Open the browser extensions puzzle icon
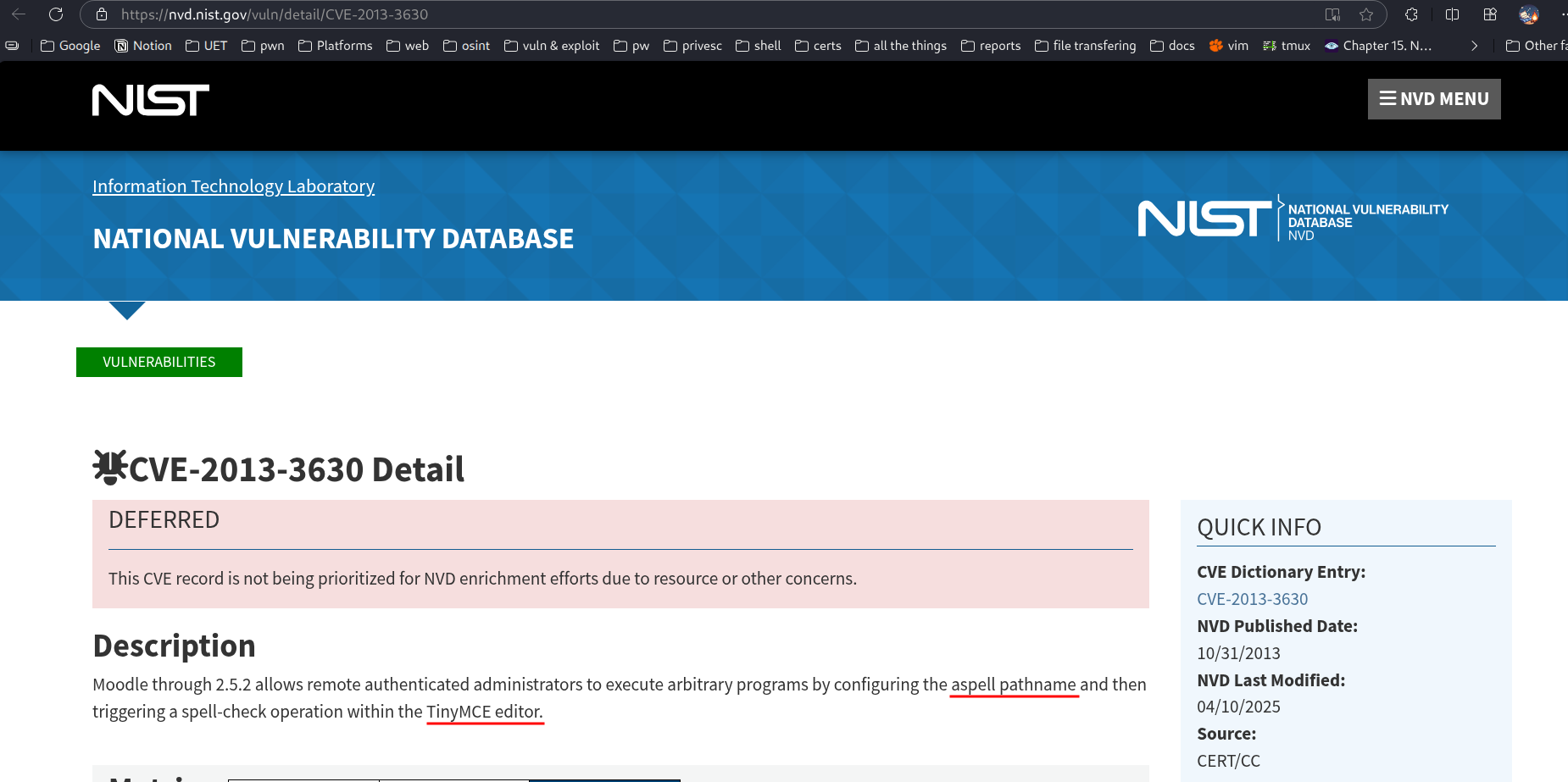The width and height of the screenshot is (1568, 782). tap(1411, 14)
